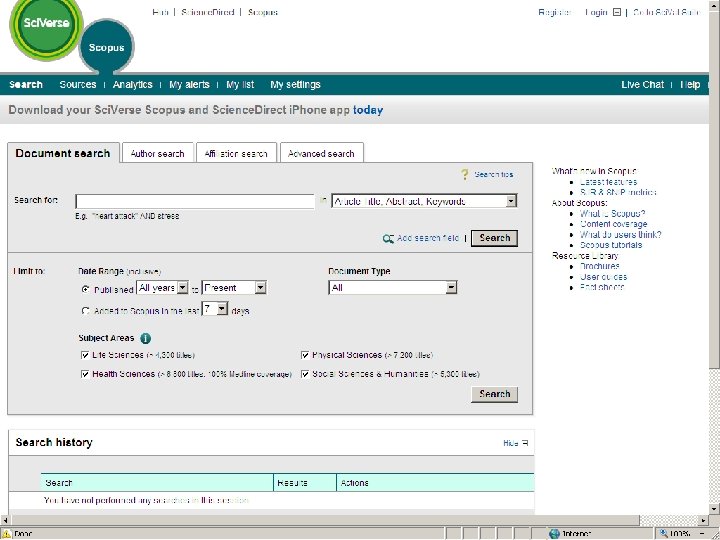Click the Internet zone globe icon in status bar
Viewport: 720px width, 540px height.
(x=554, y=534)
